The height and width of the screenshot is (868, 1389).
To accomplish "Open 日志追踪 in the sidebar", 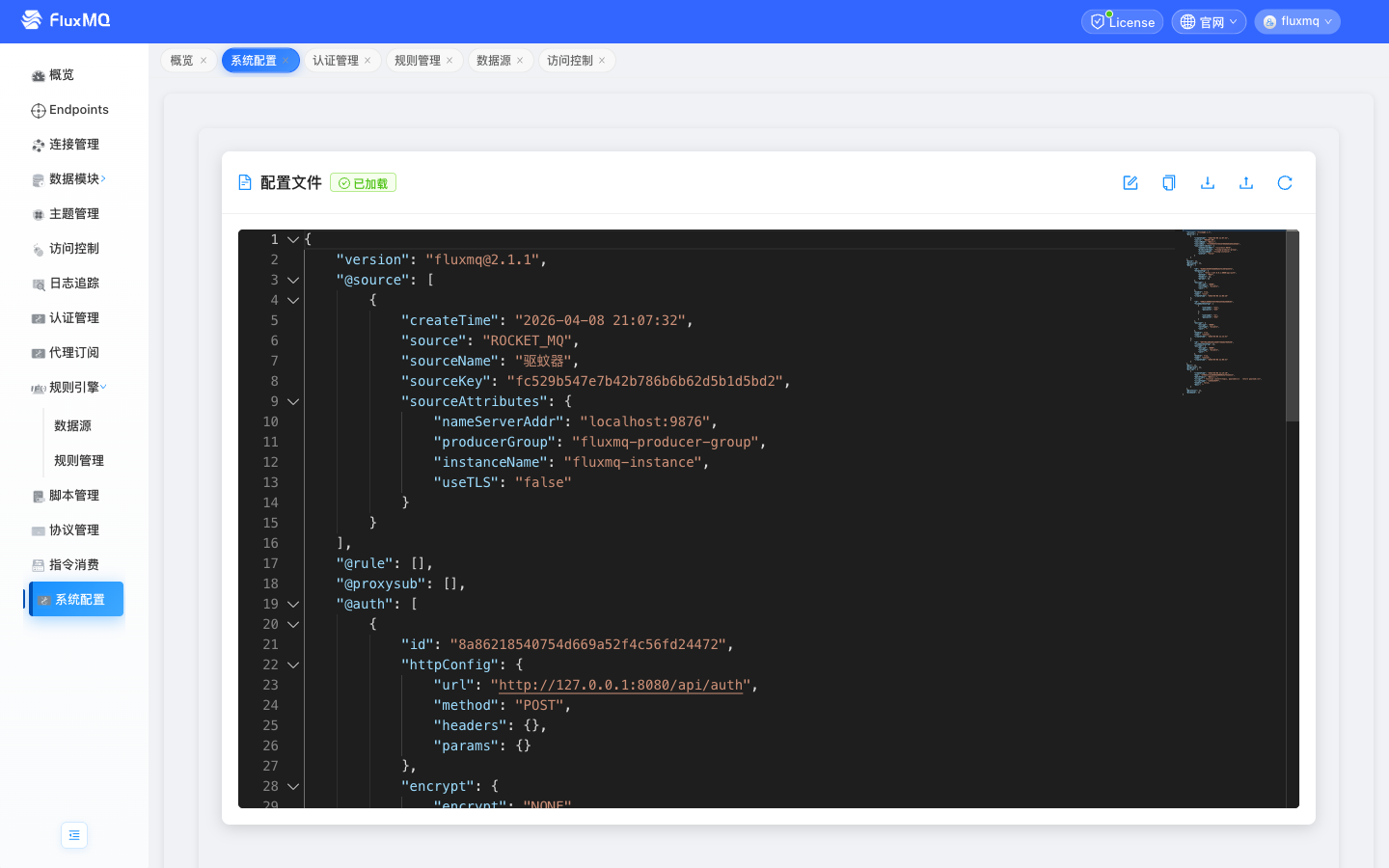I will 74,284.
